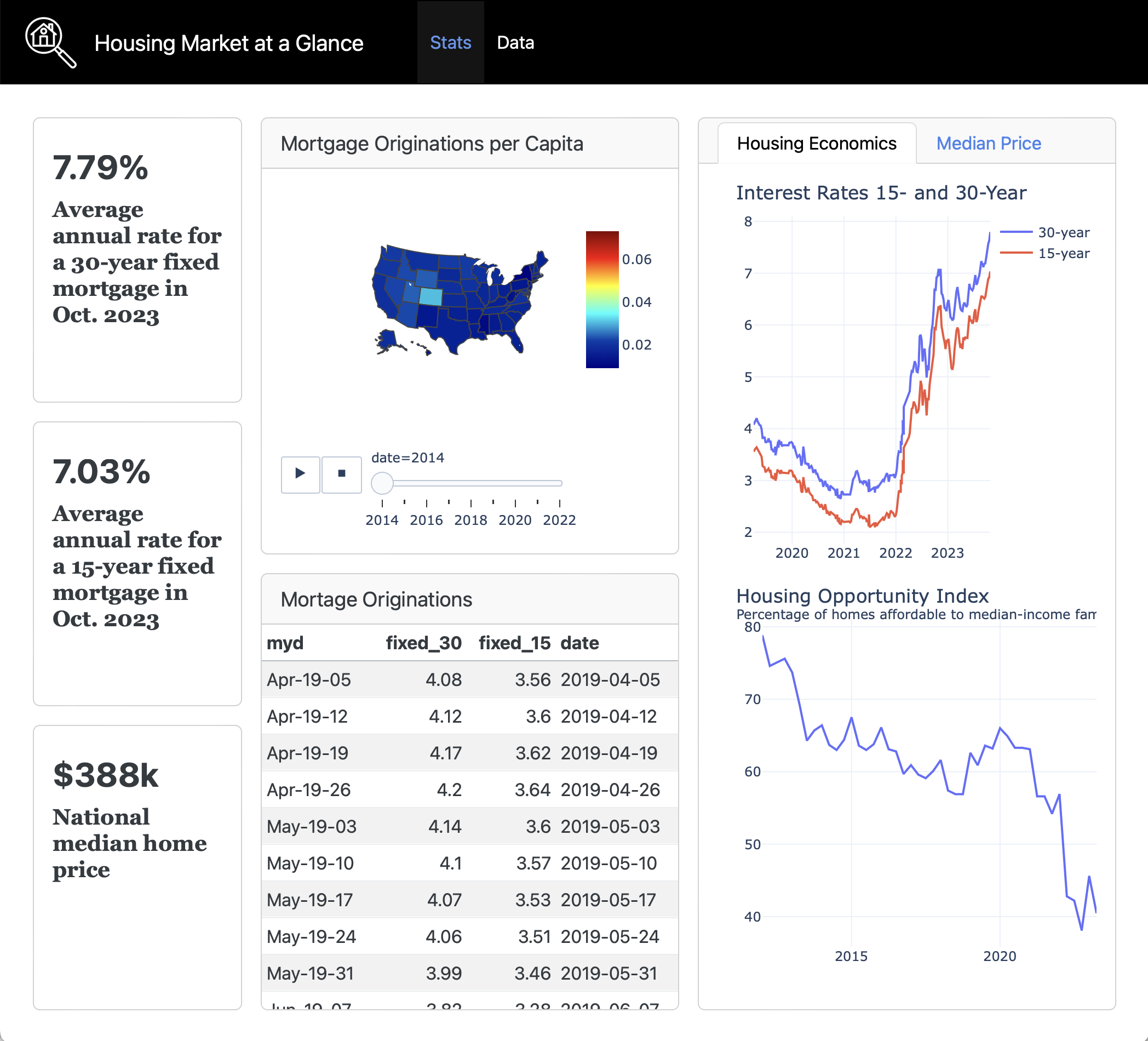Select the Housing Economics tab
Screen dimensions: 1148x1041
pos(816,143)
